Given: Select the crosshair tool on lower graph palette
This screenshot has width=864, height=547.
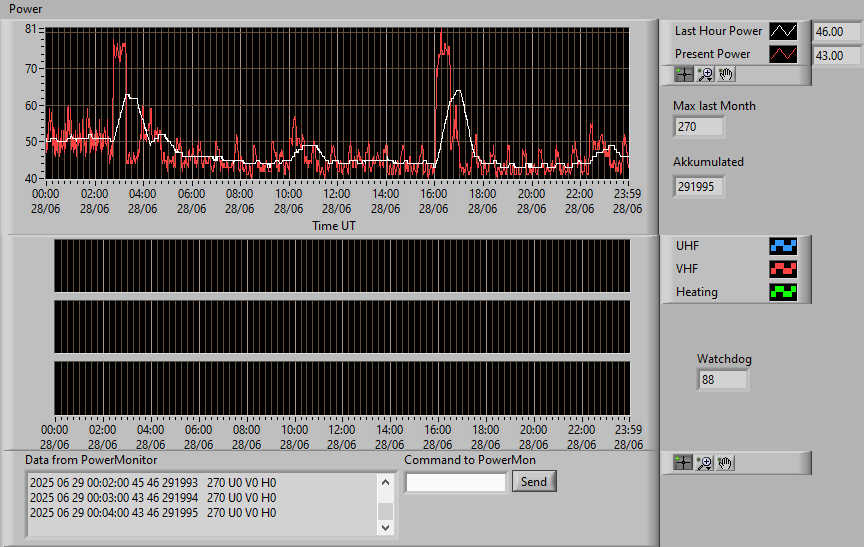Looking at the screenshot, I should [683, 463].
